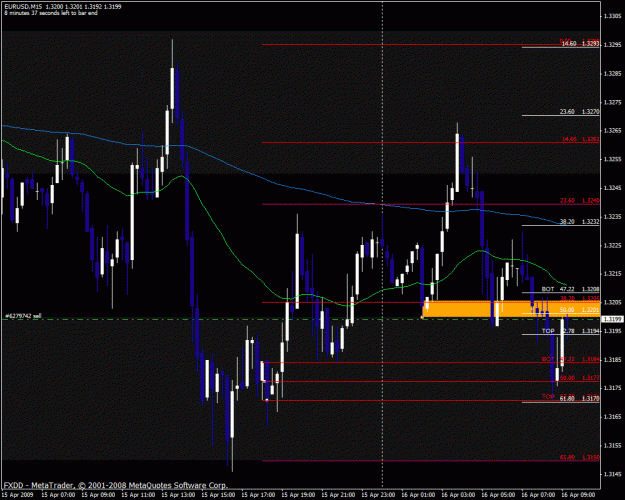Image resolution: width=625 pixels, height=500 pixels.
Task: Click the 1.3185 price axis label
Action: coord(613,360)
